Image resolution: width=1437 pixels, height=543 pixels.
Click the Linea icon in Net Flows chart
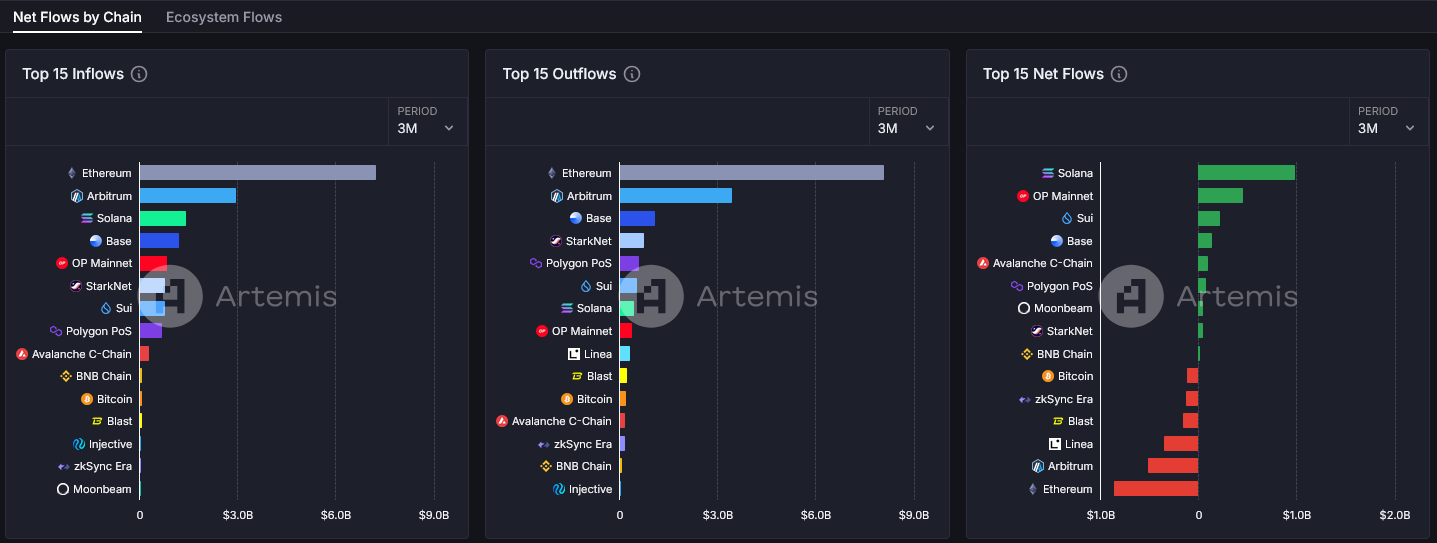pyautogui.click(x=1055, y=444)
